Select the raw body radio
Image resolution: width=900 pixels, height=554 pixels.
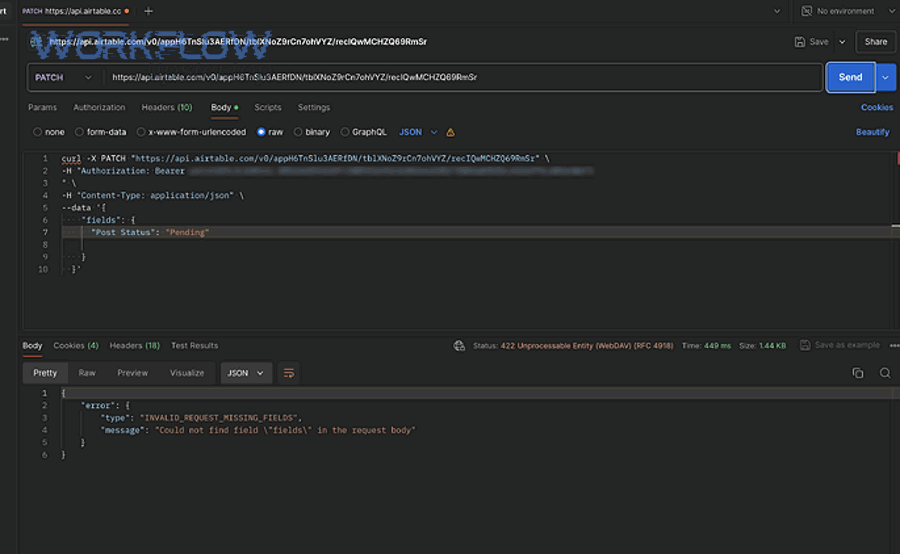pyautogui.click(x=261, y=132)
